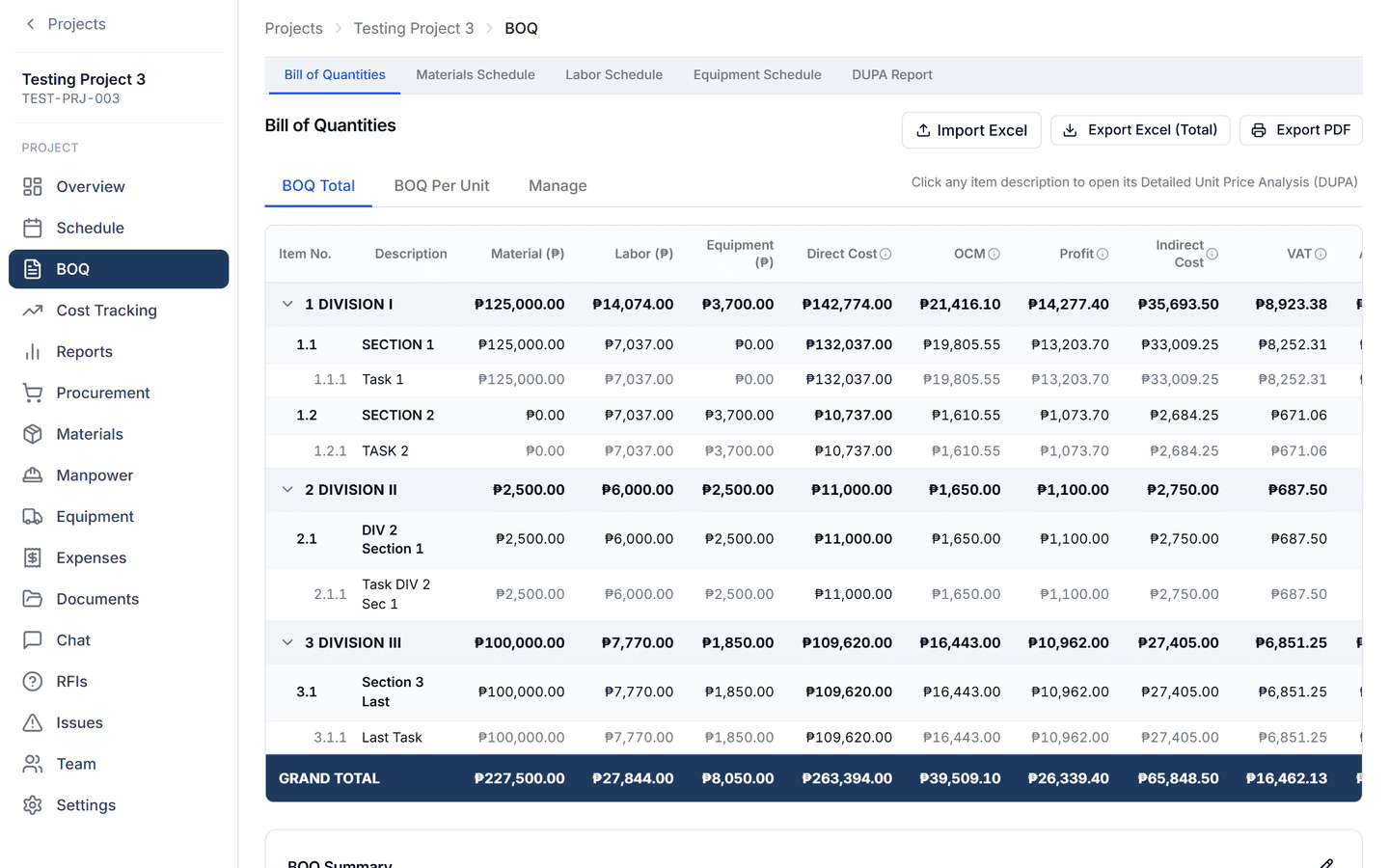Go back using the Projects chevron
1389x868 pixels.
pyautogui.click(x=31, y=24)
